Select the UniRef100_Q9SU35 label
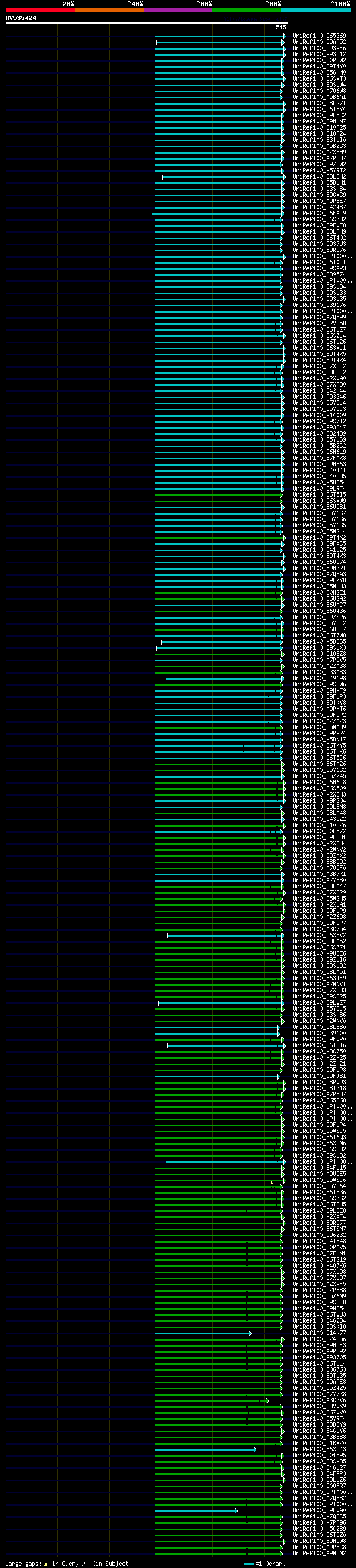The height and width of the screenshot is (1568, 356). coord(319,299)
